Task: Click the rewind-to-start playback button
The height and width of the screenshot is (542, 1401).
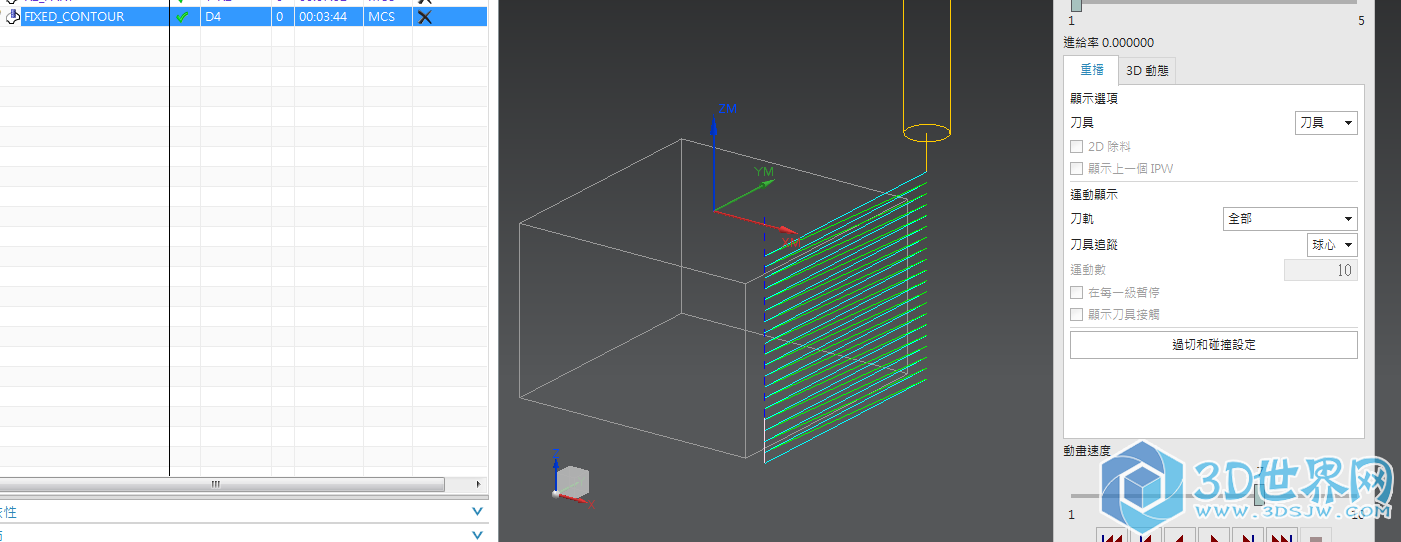Action: (1111, 535)
